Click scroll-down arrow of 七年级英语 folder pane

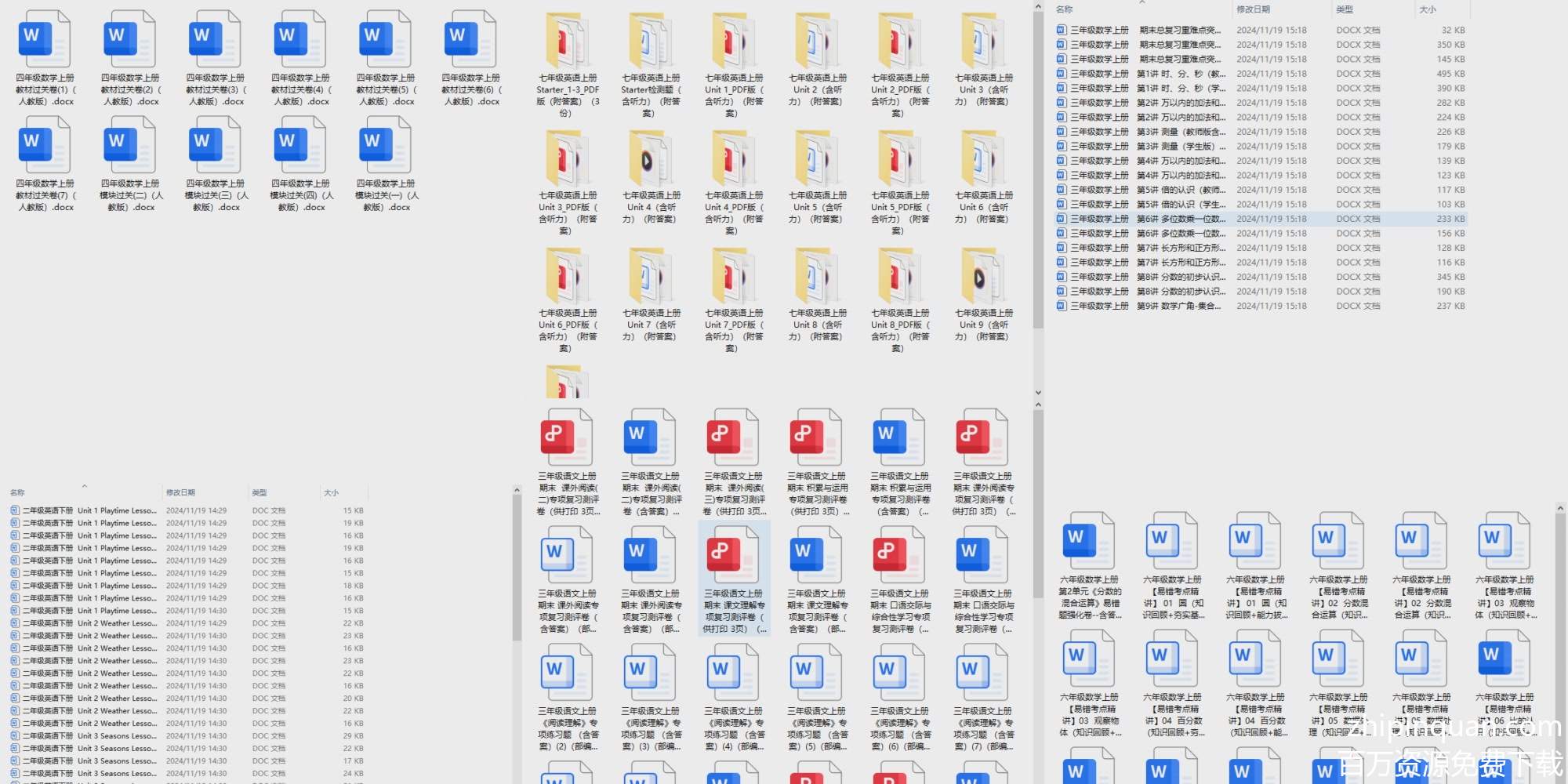[1038, 393]
